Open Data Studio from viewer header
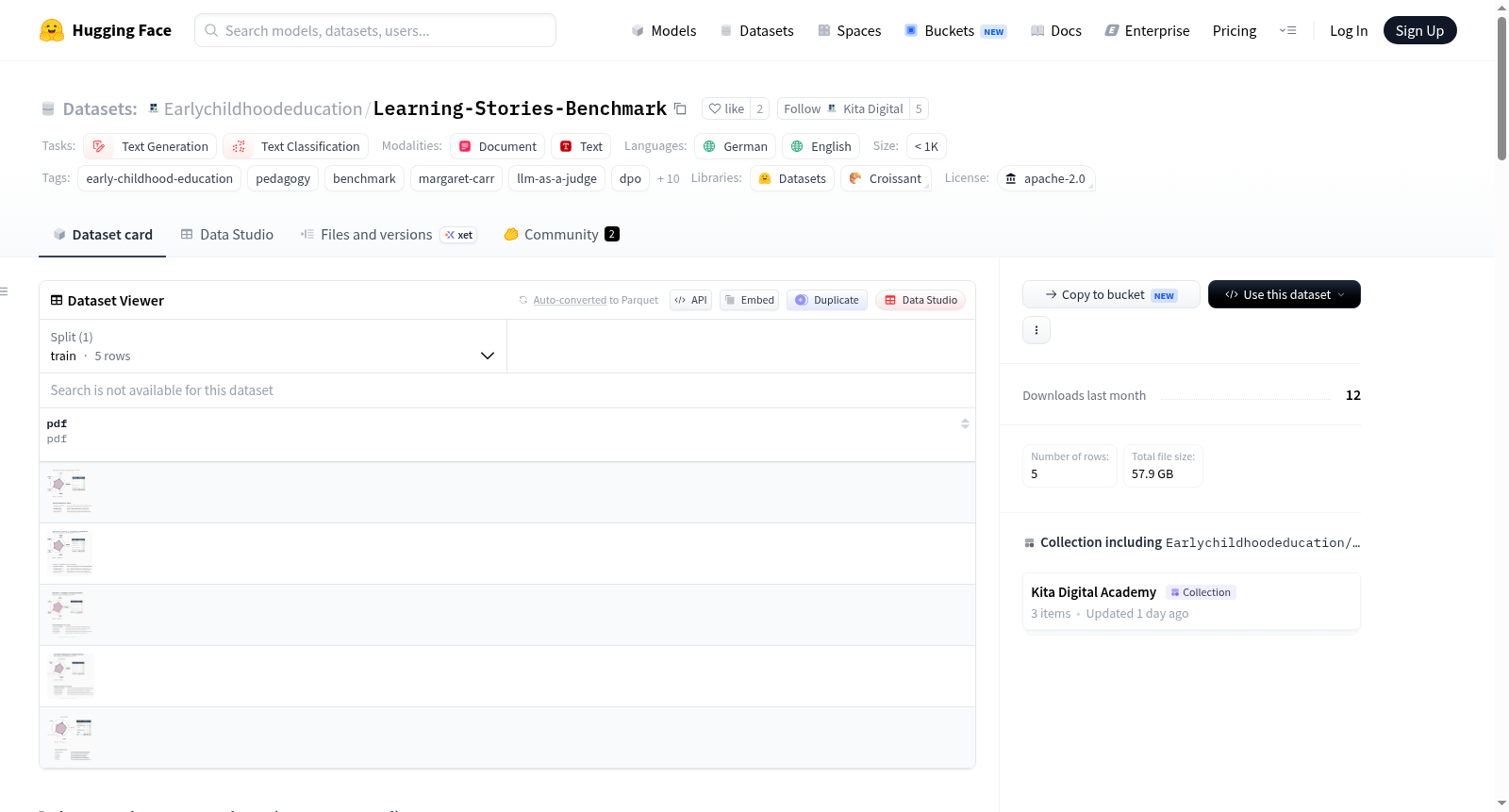1509x812 pixels. [x=920, y=300]
